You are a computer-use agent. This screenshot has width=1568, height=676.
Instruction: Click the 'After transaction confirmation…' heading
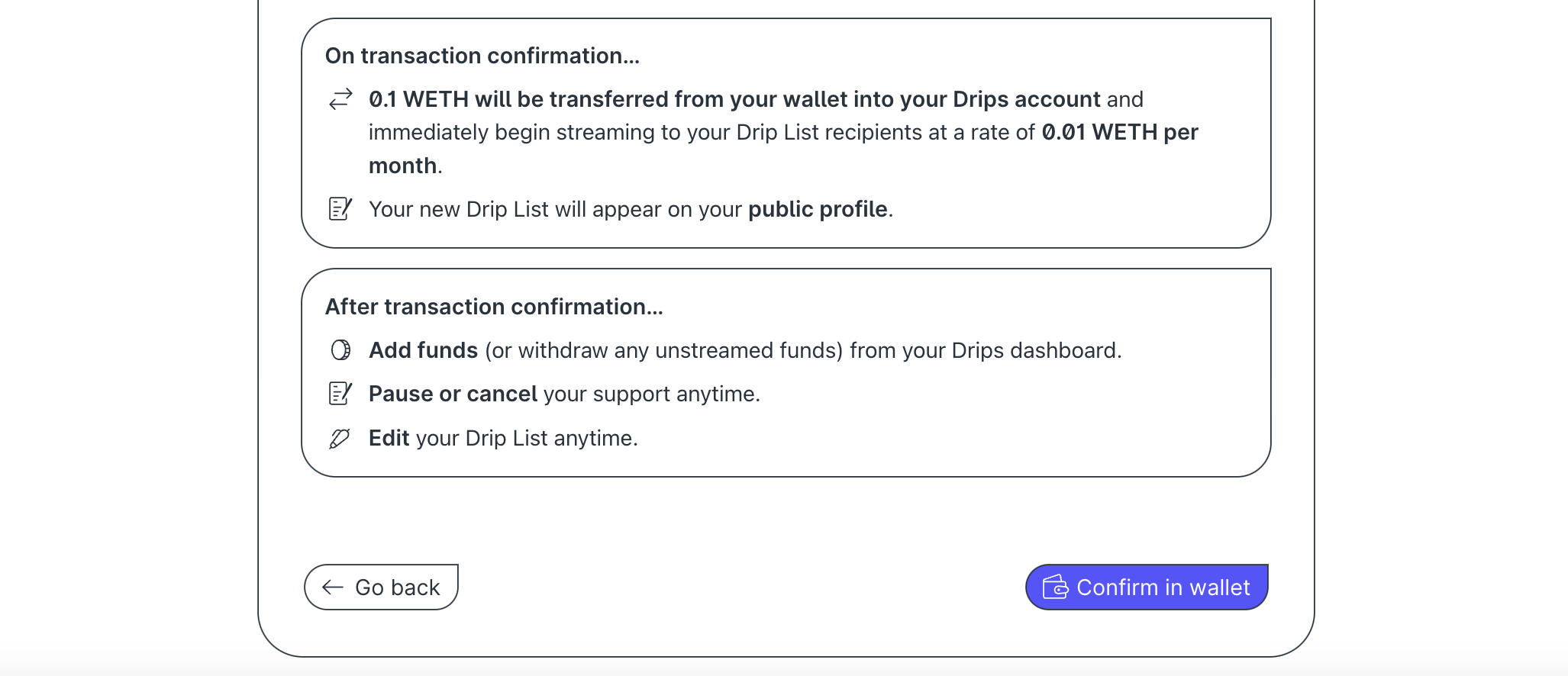point(494,307)
